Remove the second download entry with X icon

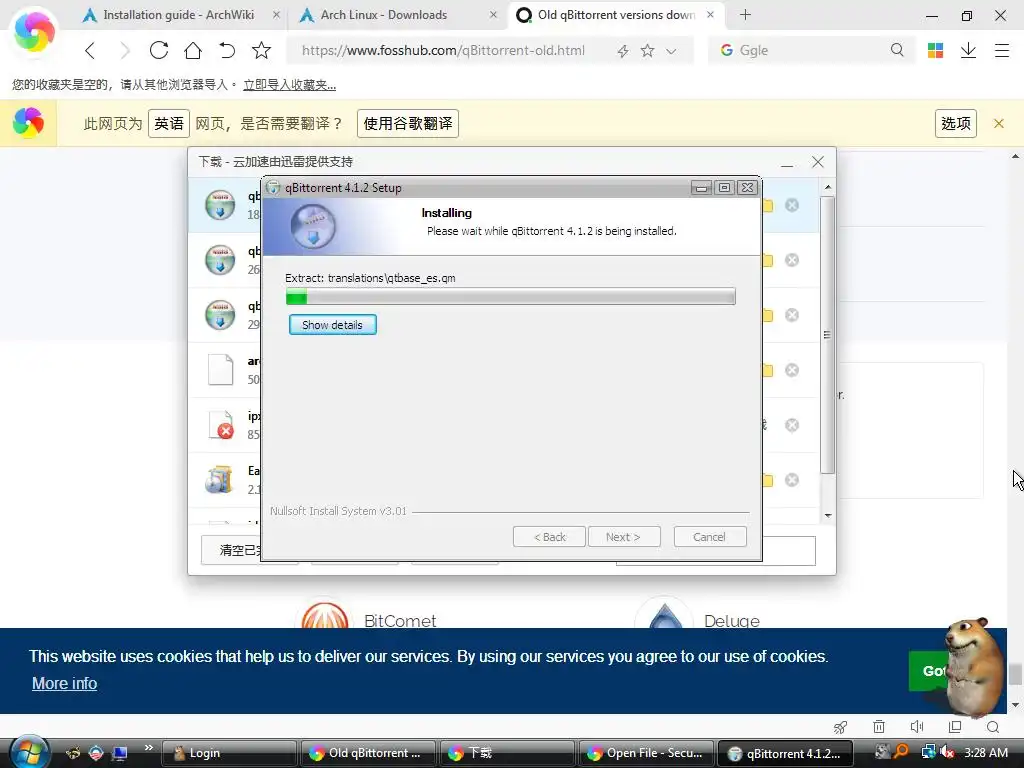792,260
